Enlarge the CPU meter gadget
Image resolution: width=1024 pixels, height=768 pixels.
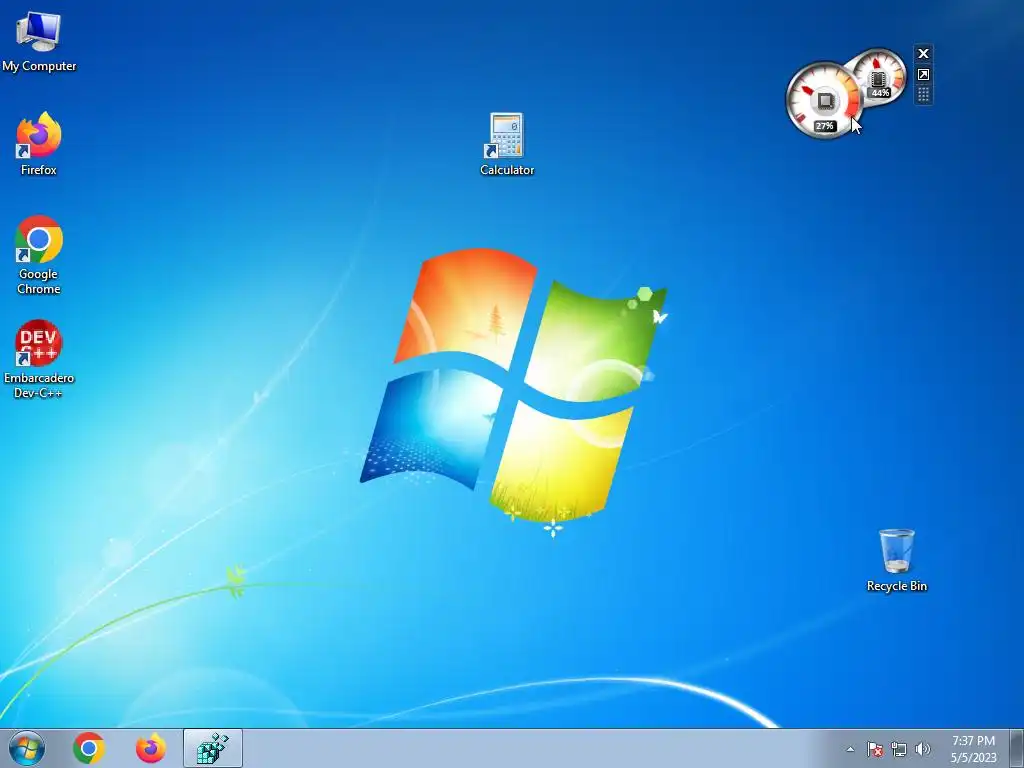923,74
